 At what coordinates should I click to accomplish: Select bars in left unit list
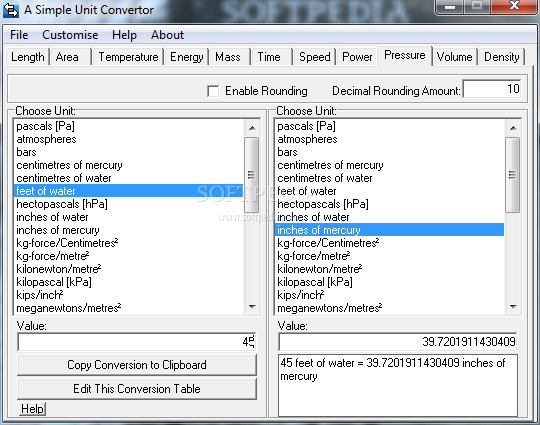(129, 152)
